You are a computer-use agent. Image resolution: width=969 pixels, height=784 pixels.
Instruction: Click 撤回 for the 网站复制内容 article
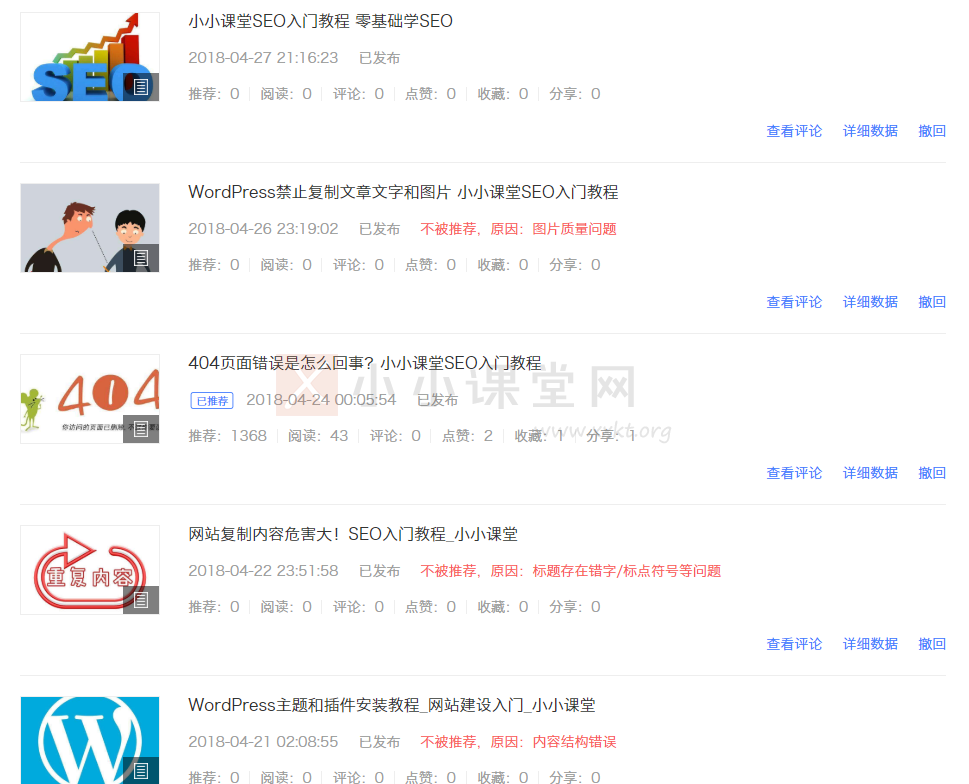click(x=932, y=644)
